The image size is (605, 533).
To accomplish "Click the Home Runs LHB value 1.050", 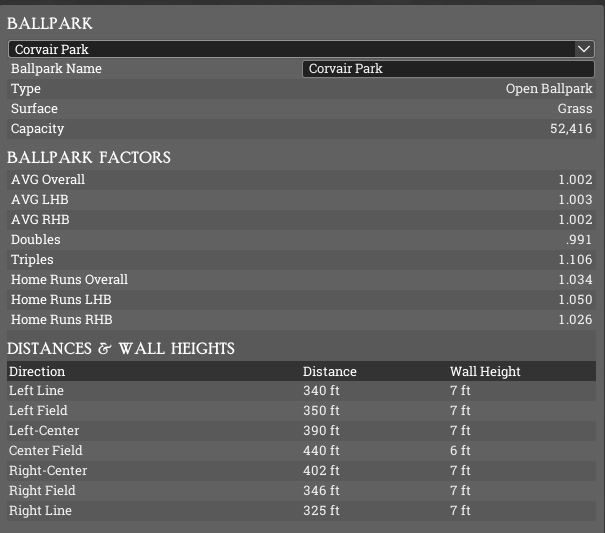I will [575, 300].
